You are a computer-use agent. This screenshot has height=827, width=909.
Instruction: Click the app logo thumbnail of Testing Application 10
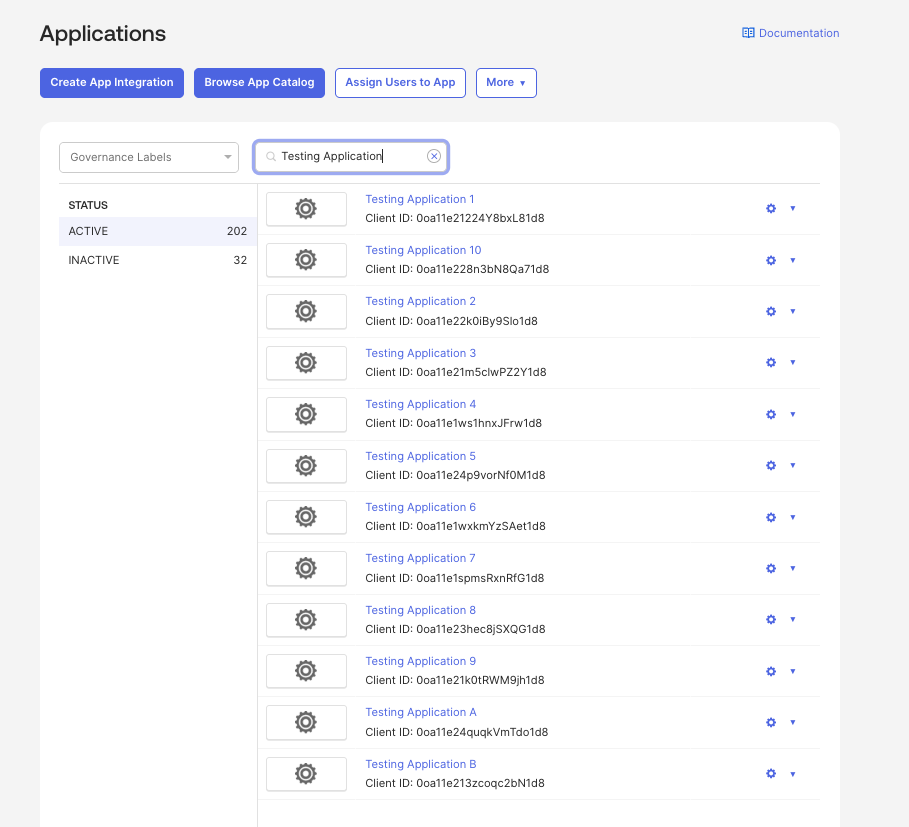[x=306, y=260]
